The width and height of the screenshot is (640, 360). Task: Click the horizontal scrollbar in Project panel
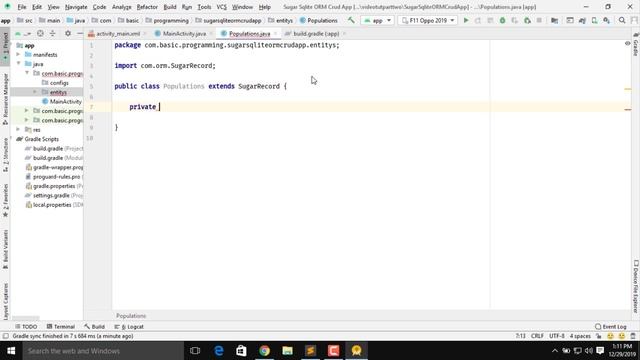click(26, 318)
